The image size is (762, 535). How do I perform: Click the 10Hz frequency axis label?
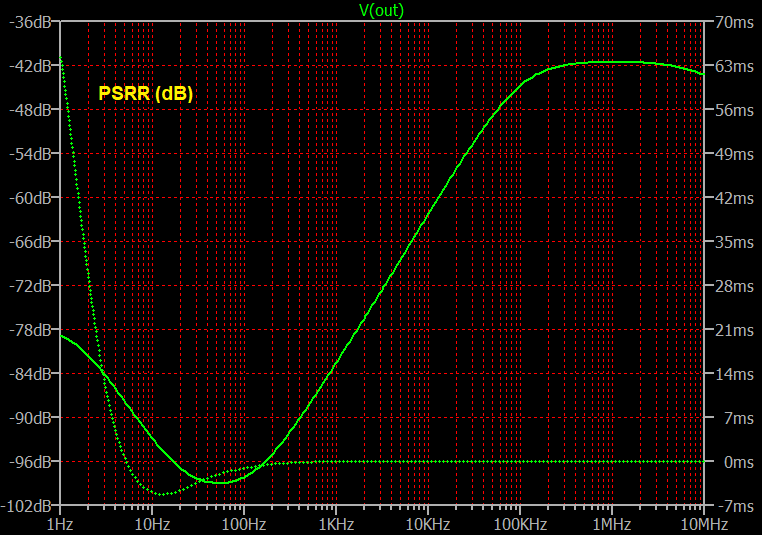(x=152, y=525)
